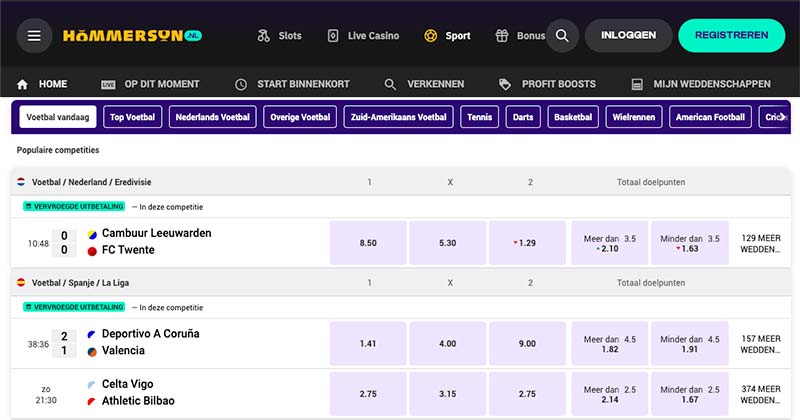Click the Valencia team badge

point(92,352)
